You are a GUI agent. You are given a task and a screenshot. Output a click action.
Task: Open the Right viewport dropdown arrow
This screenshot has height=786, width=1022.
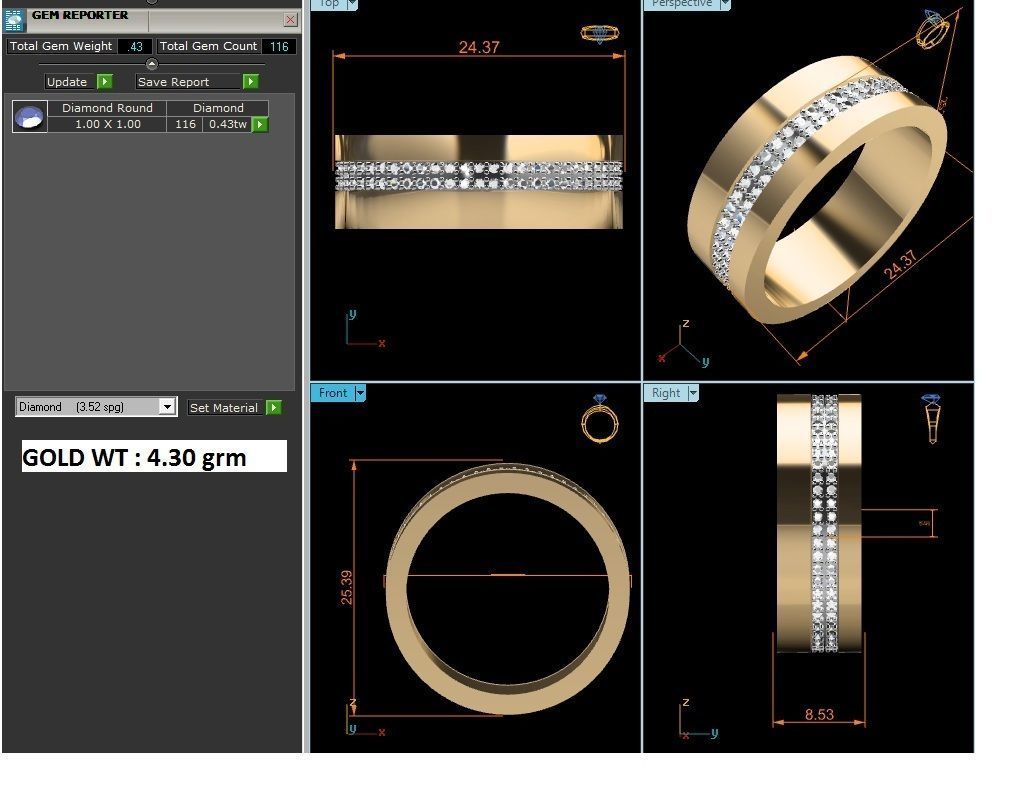(x=693, y=393)
